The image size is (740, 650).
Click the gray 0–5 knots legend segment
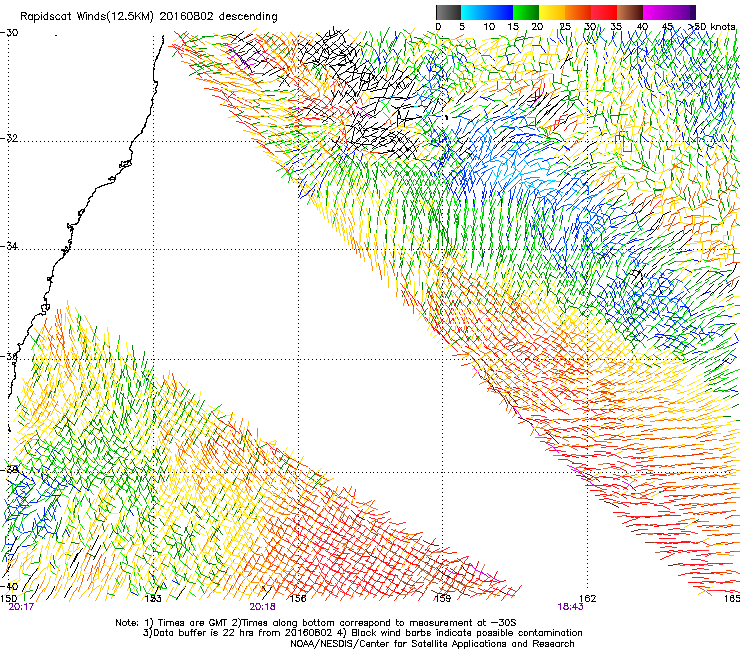tap(448, 12)
